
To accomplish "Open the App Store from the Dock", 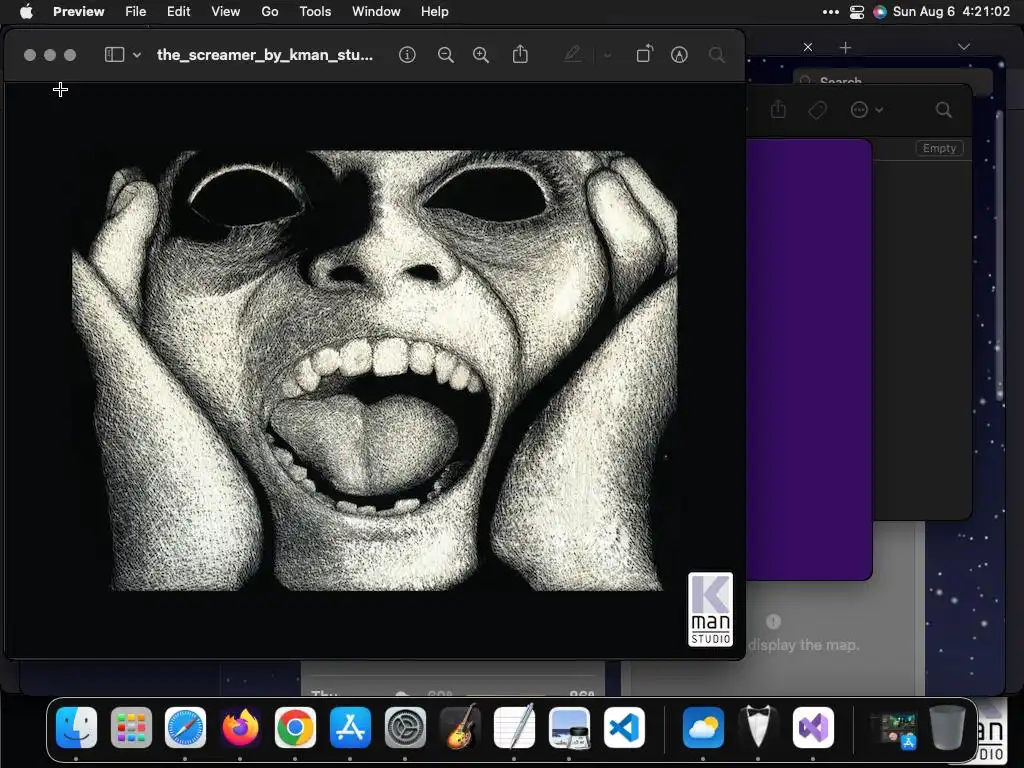I will click(350, 727).
